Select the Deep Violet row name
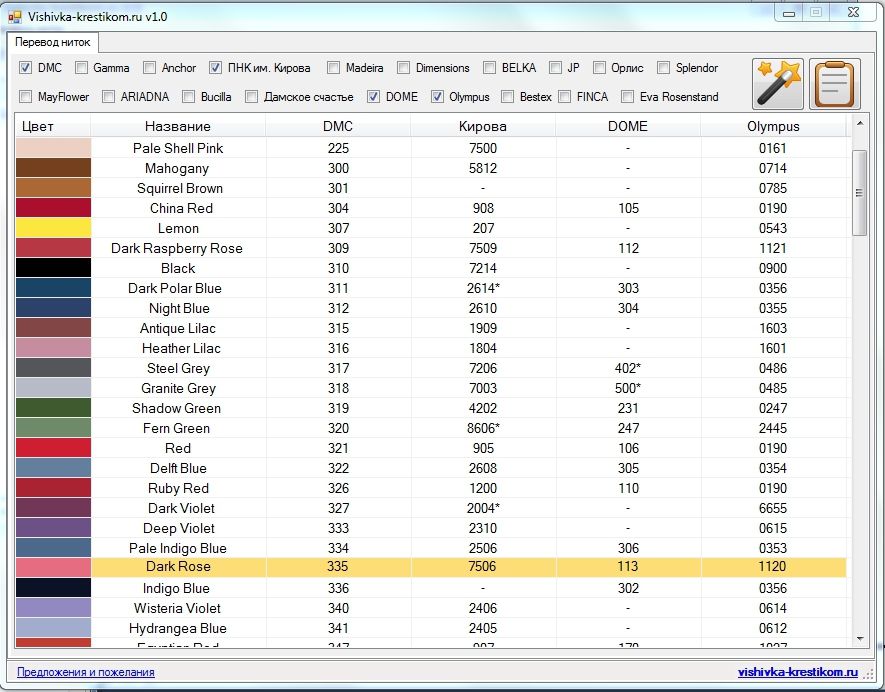The width and height of the screenshot is (885, 692). tap(179, 528)
